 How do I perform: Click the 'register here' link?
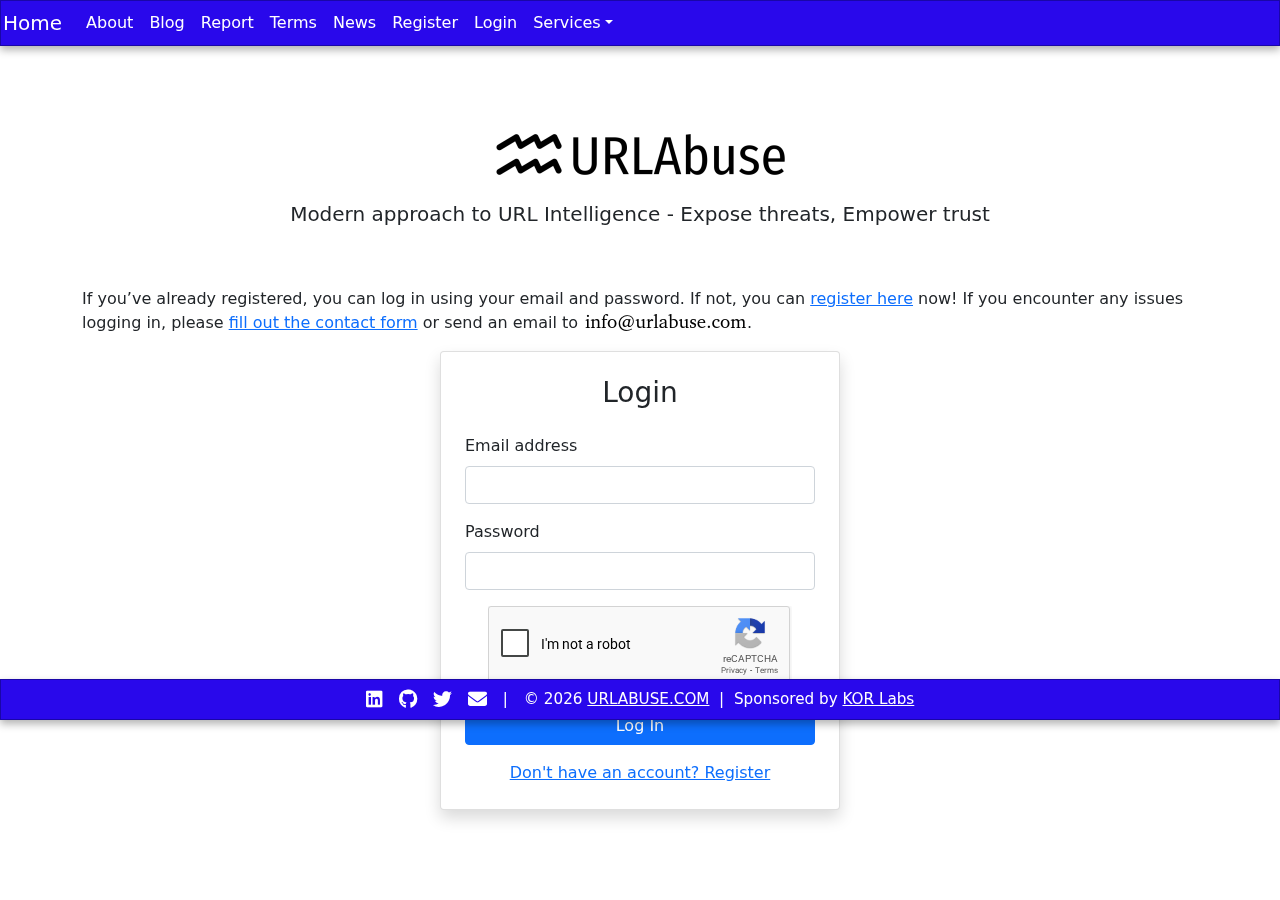tap(861, 299)
